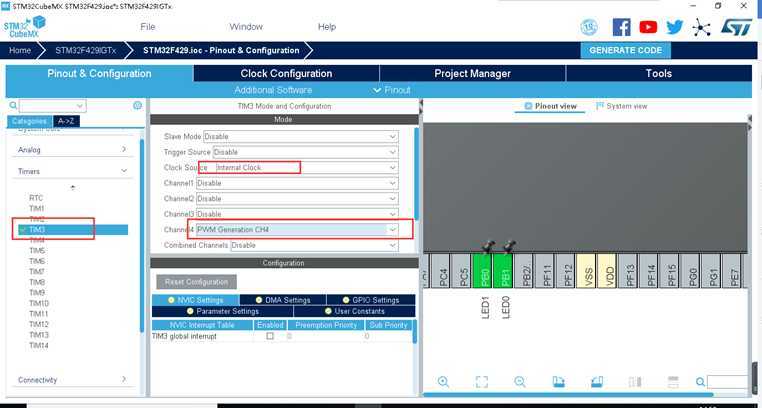Select the PB1 pin labeled LED0

tap(503, 271)
